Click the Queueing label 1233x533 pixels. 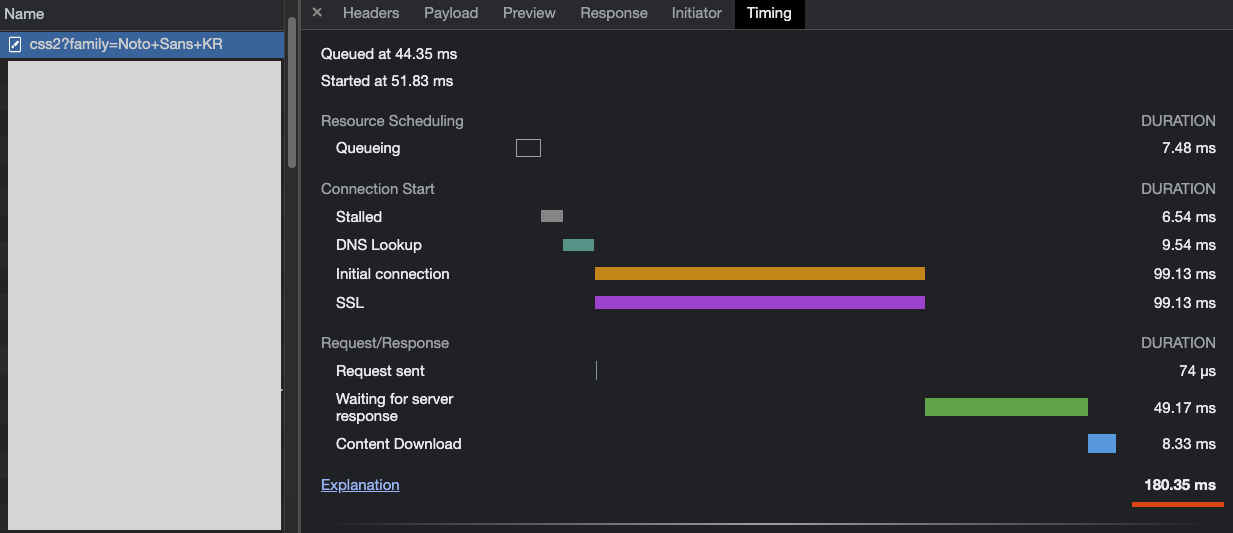click(x=368, y=148)
